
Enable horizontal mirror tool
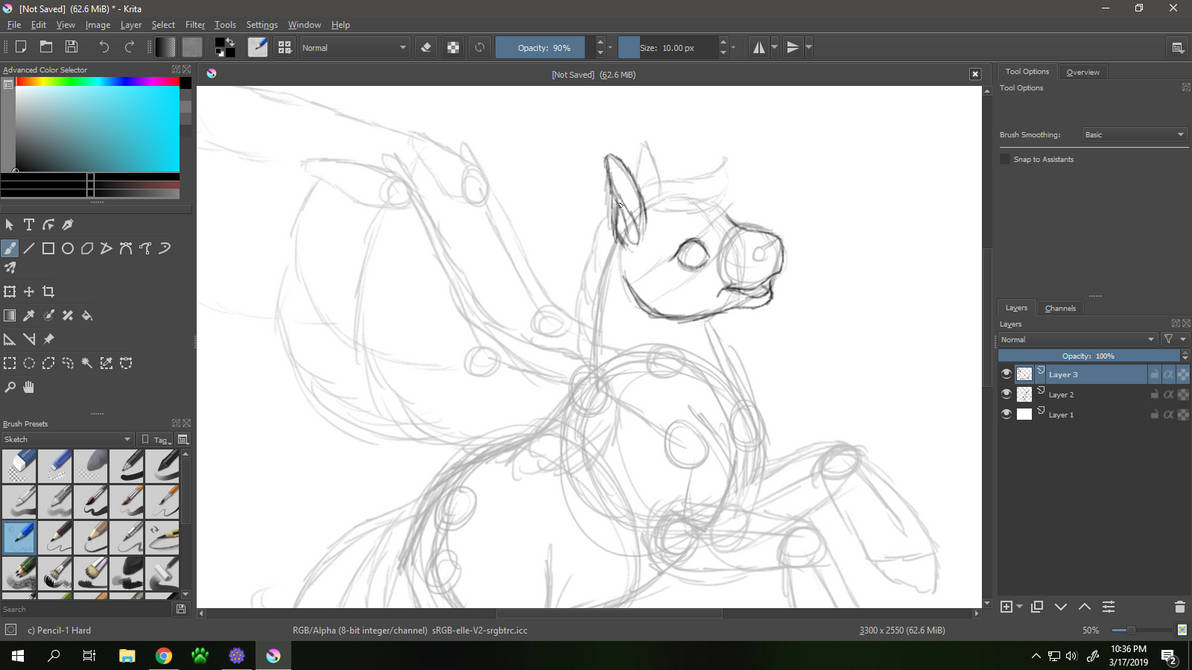point(759,47)
